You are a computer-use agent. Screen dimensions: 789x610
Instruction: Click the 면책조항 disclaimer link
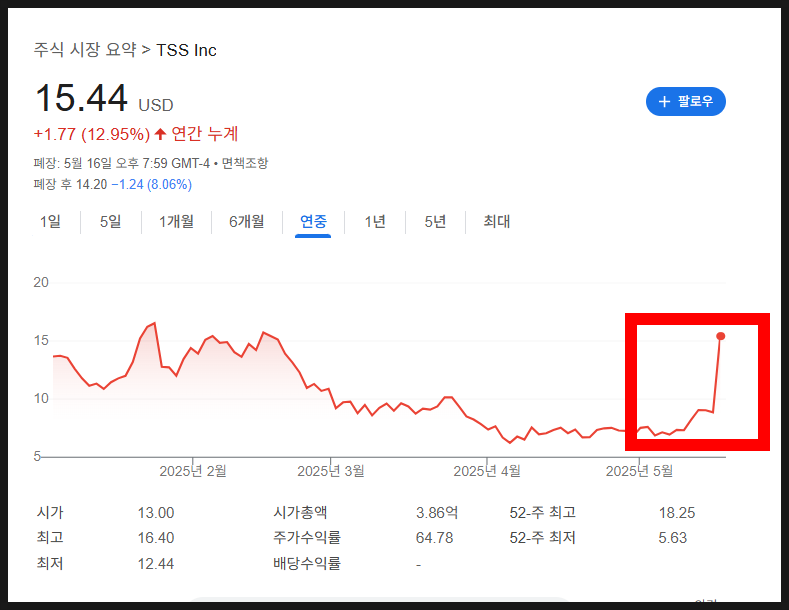245,163
